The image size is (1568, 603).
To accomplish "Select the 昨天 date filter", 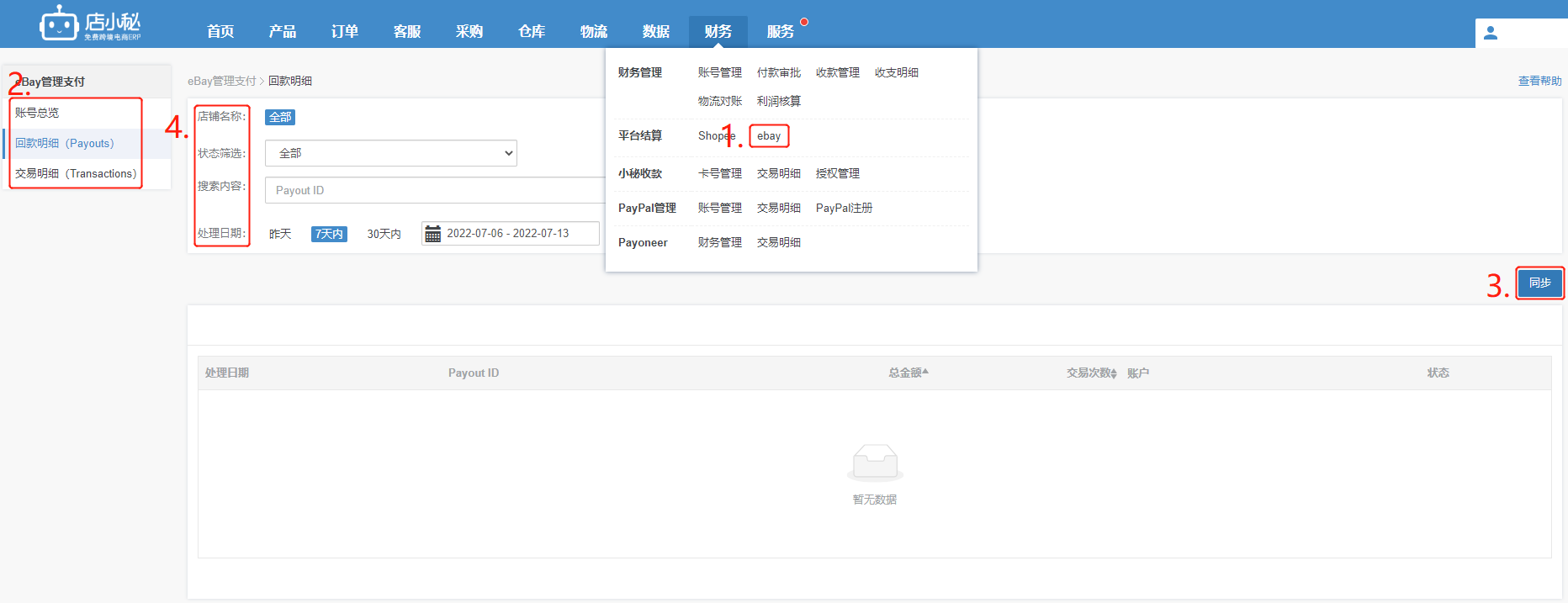I will click(280, 234).
